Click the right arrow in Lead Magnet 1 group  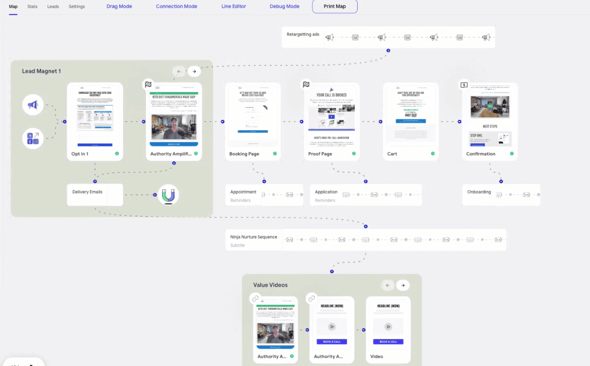tap(194, 71)
